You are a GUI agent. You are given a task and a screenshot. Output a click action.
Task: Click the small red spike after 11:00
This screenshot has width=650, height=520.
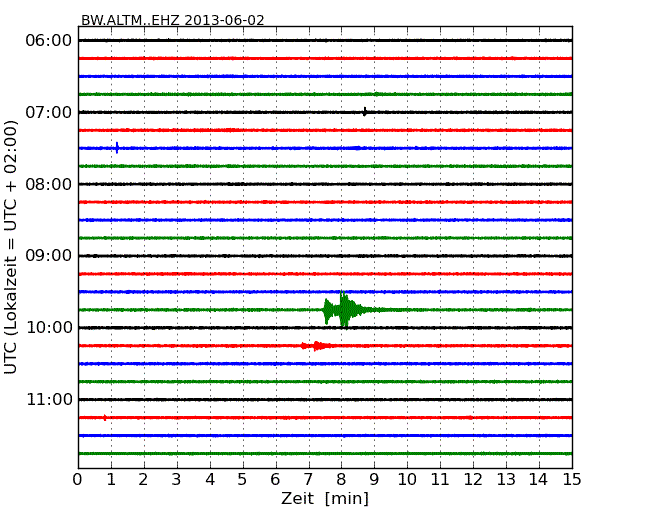point(105,418)
